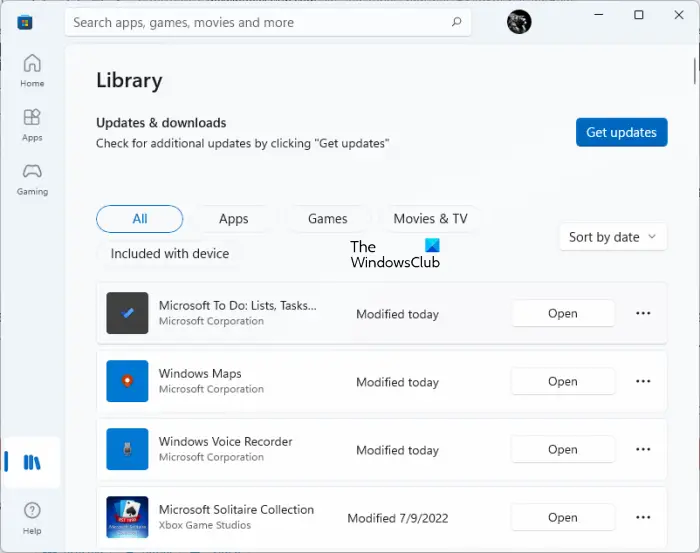Image resolution: width=700 pixels, height=553 pixels.
Task: Click 'Modified today' in Microsoft To Do row
Action: click(x=397, y=315)
